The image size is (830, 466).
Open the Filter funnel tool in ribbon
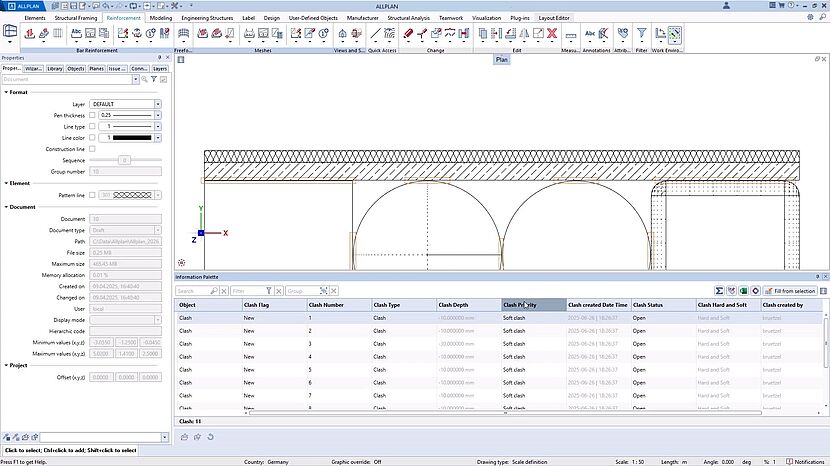(x=642, y=34)
